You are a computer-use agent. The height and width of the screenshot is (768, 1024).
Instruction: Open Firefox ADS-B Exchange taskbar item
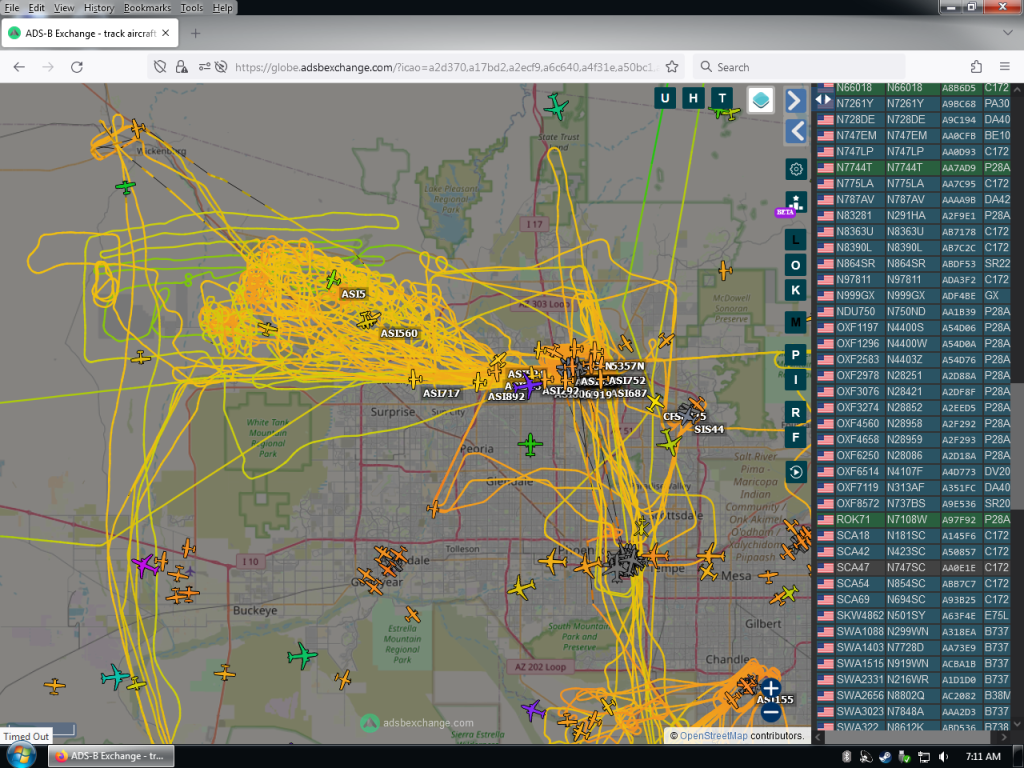[111, 756]
